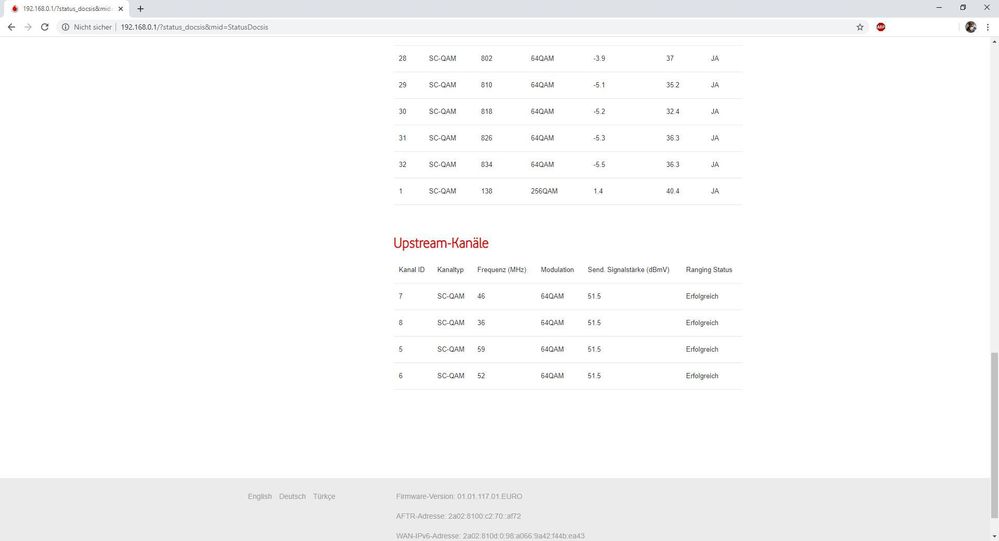Click the '256QAM' modulation cell

(x=544, y=191)
